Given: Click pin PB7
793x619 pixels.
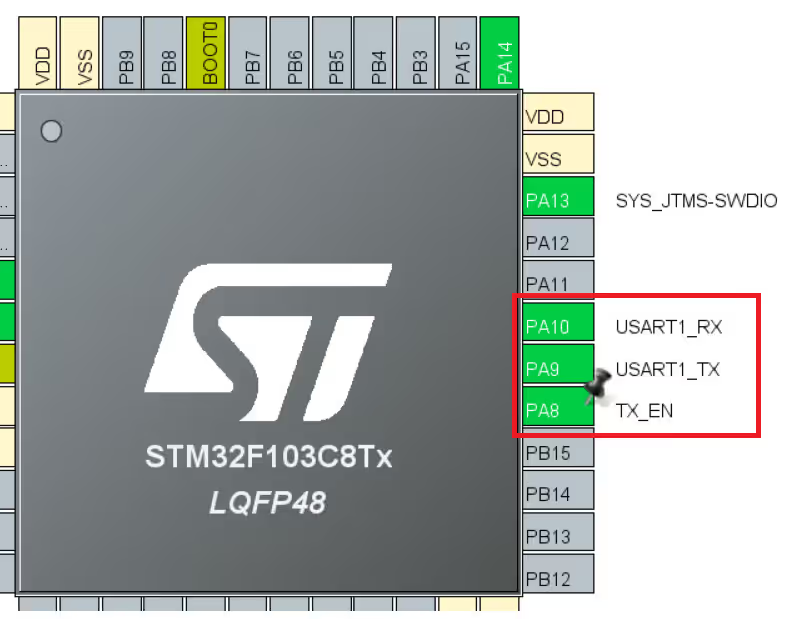Looking at the screenshot, I should pos(248,53).
